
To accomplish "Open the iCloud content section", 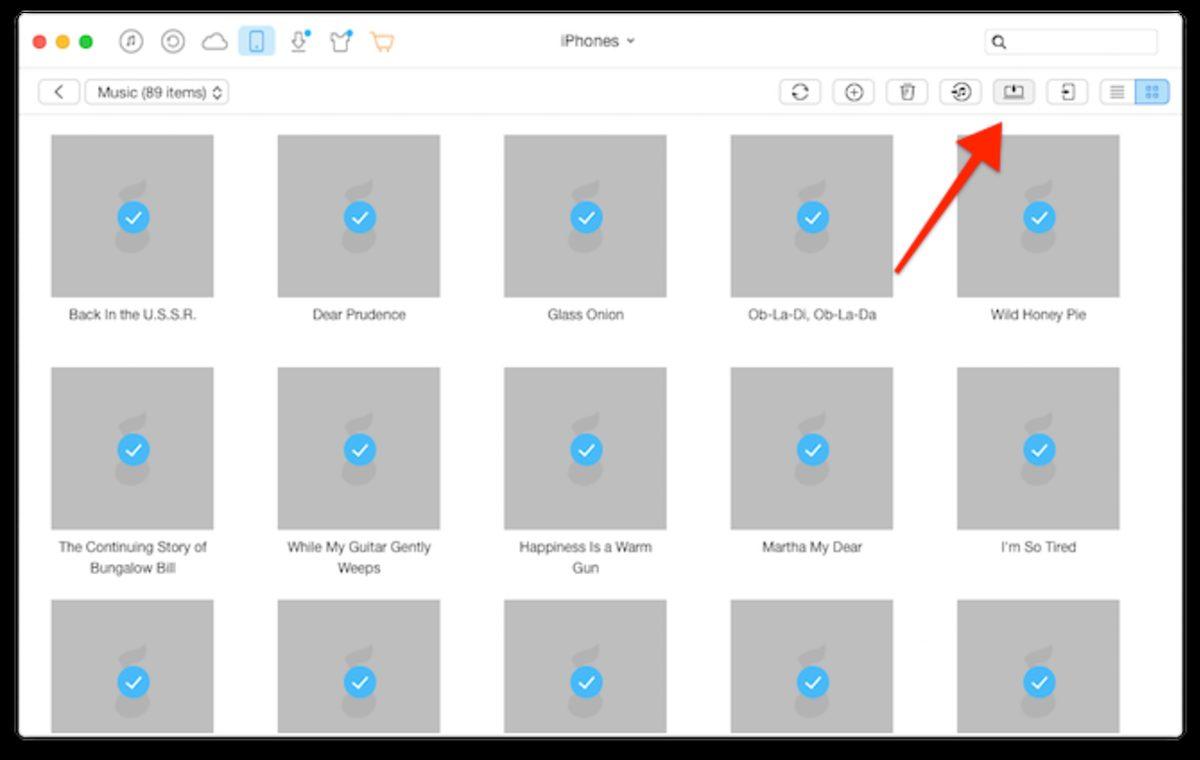I will click(214, 41).
